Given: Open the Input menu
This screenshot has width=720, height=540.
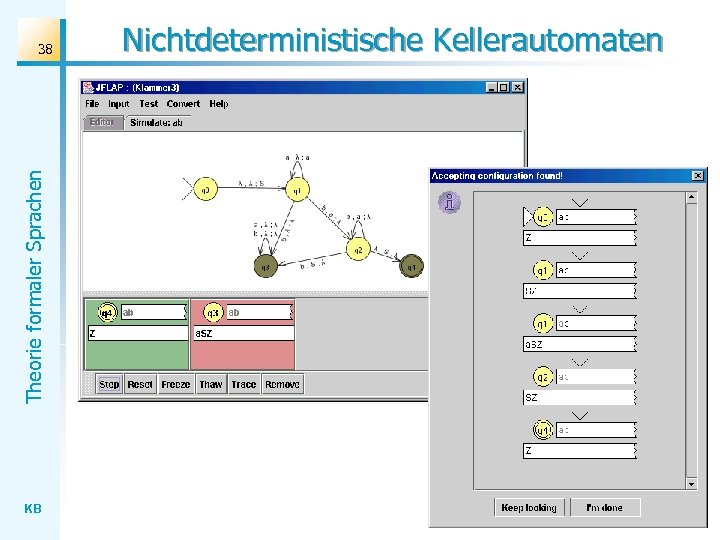Looking at the screenshot, I should 118,104.
